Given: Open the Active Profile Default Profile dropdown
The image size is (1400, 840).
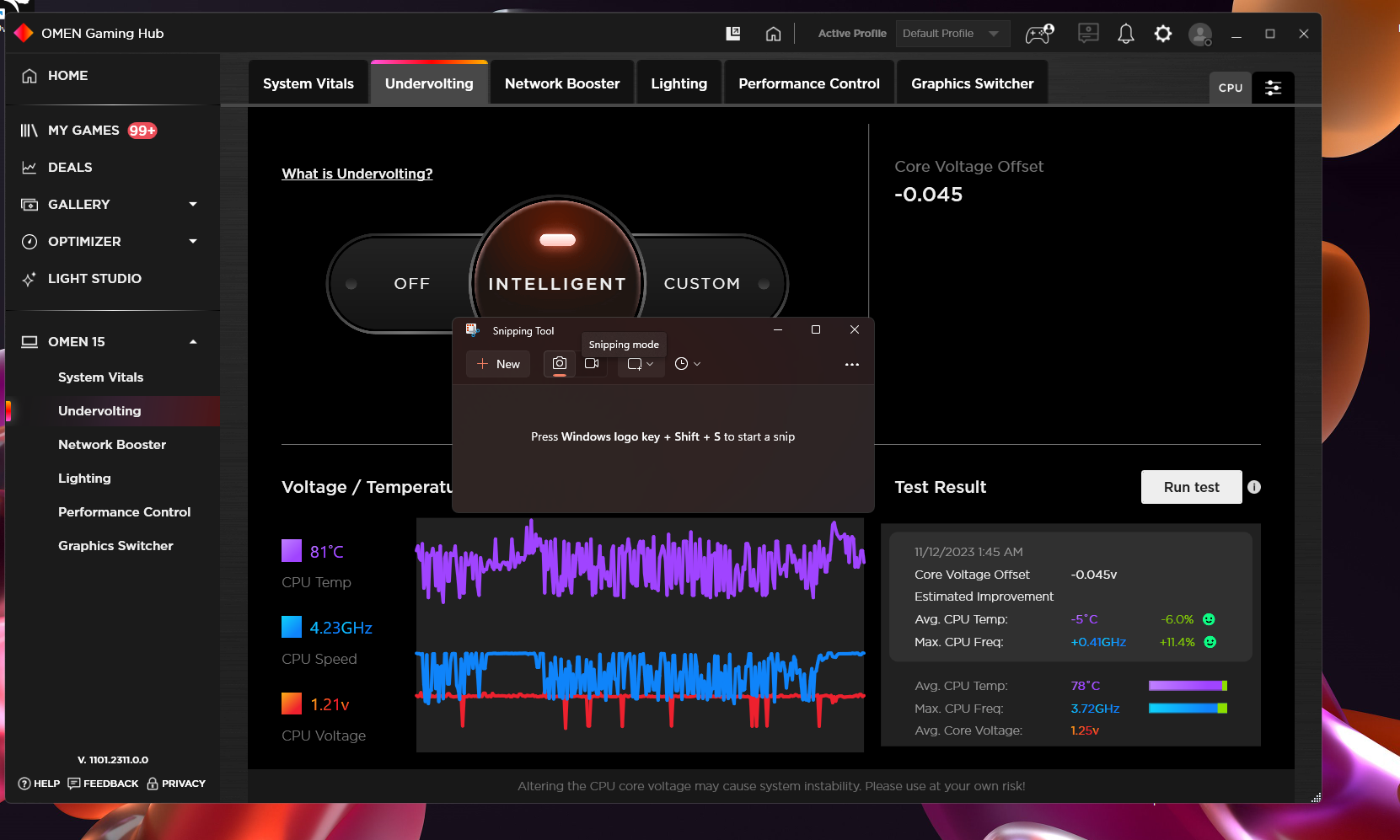Looking at the screenshot, I should [x=952, y=34].
